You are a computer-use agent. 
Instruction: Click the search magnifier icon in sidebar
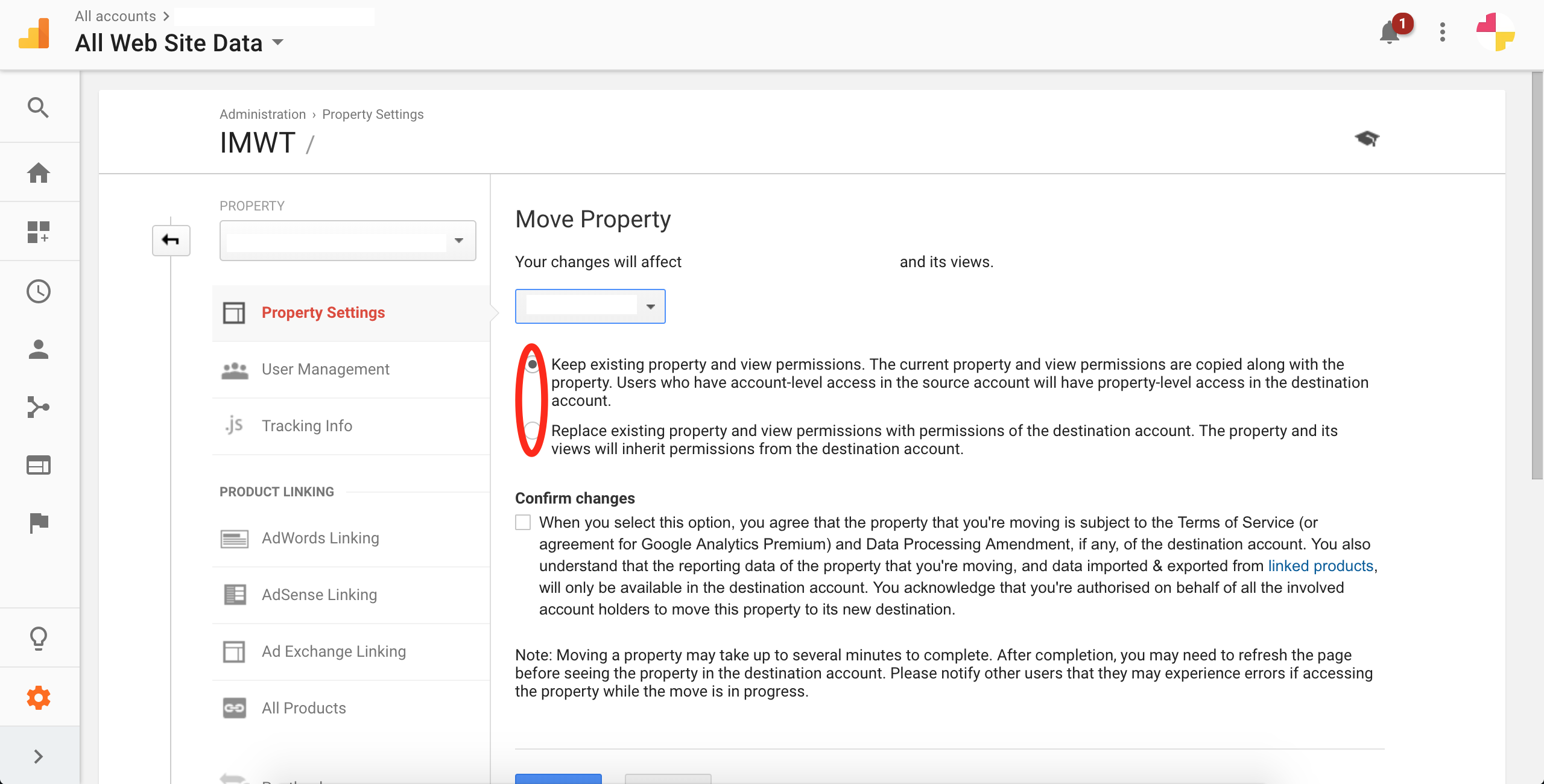coord(38,108)
